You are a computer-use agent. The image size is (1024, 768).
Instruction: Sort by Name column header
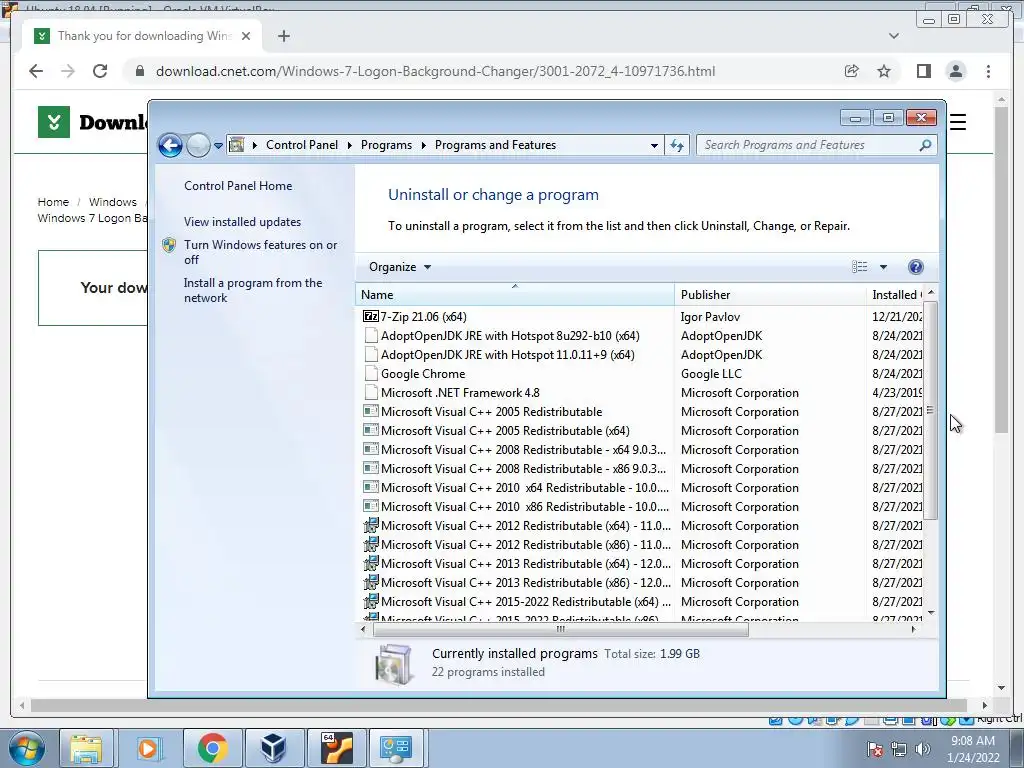515,295
